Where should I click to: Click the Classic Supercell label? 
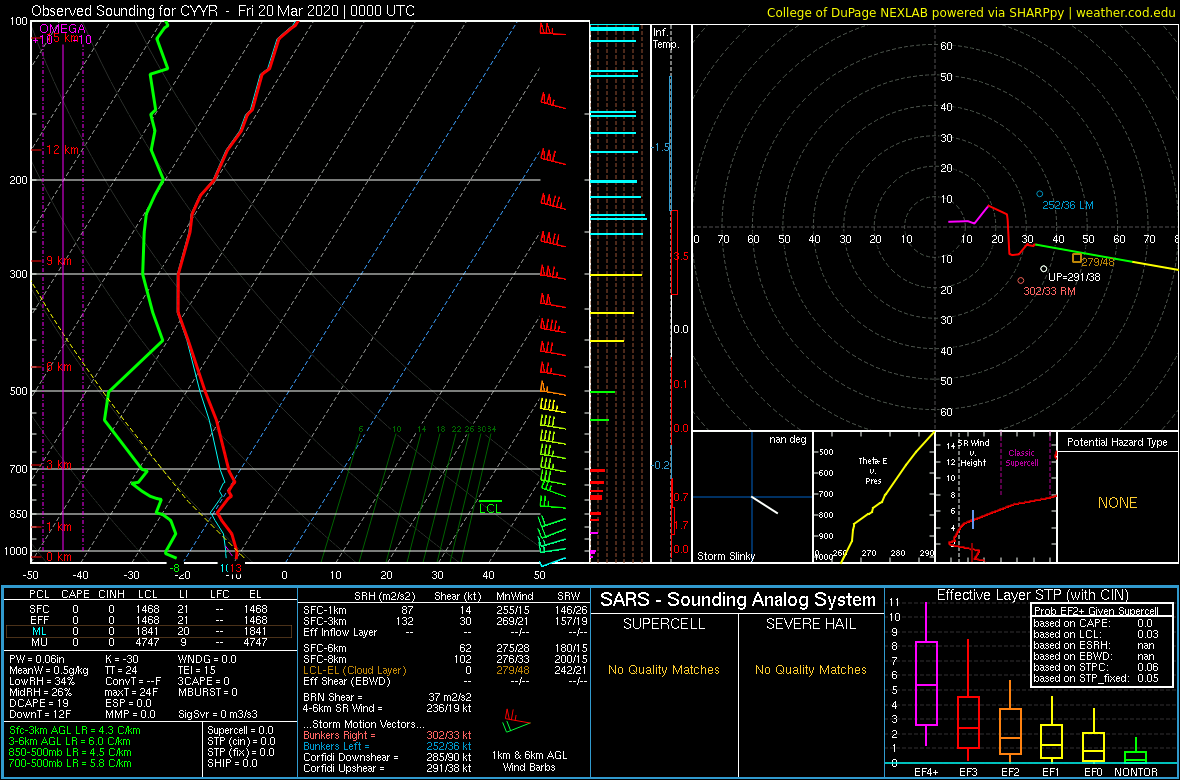[x=1022, y=457]
